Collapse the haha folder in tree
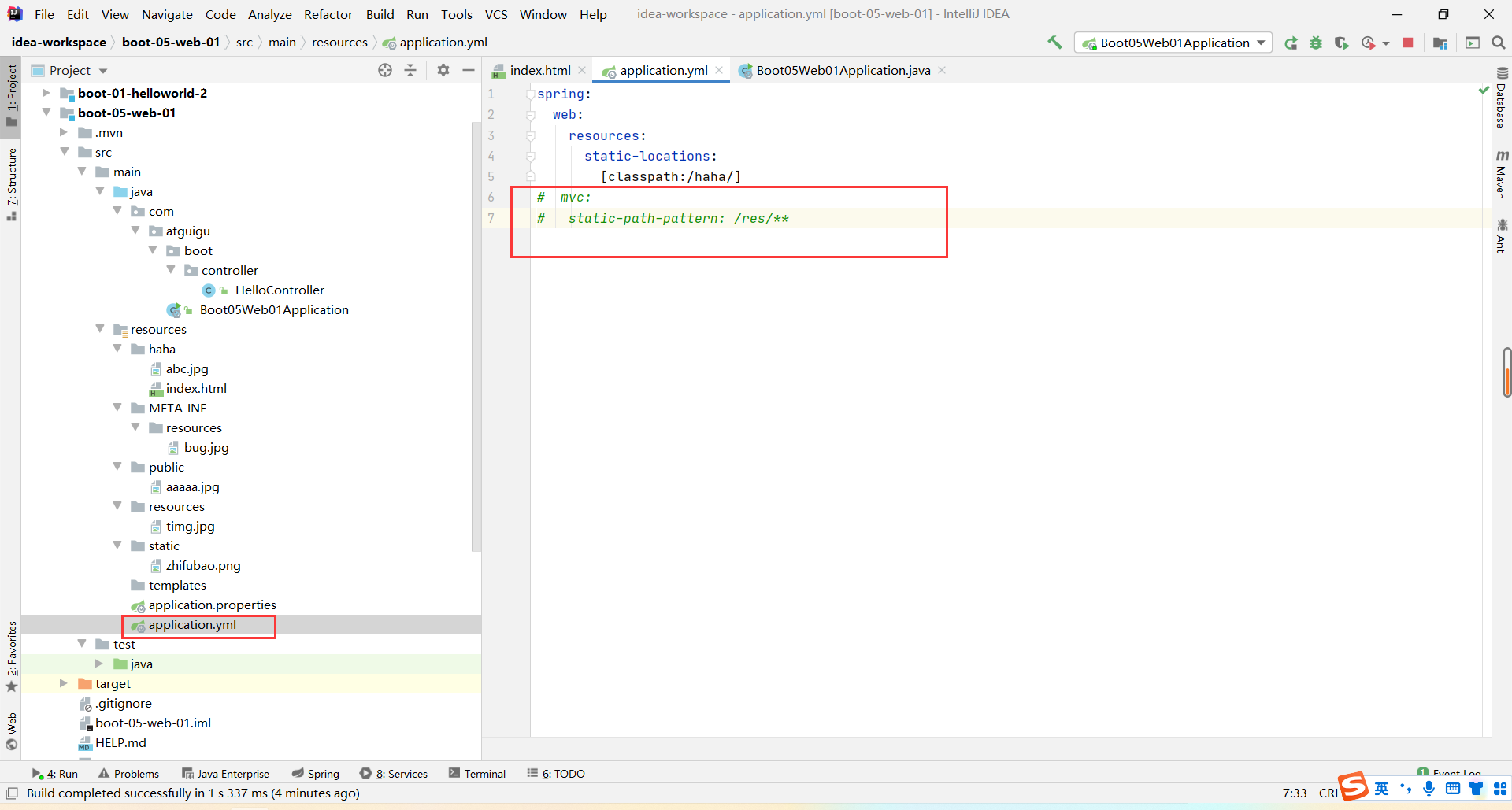This screenshot has height=810, width=1512. pyautogui.click(x=117, y=349)
